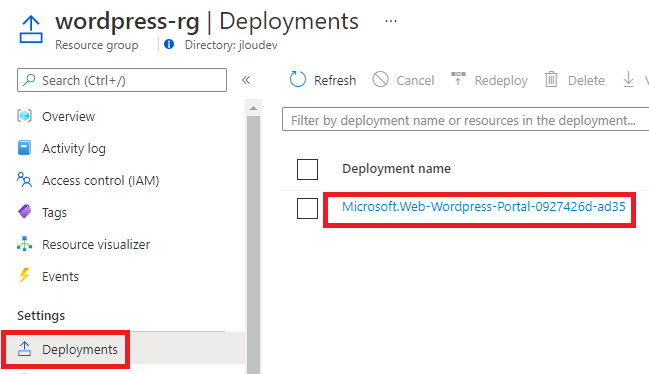Open Tags in the sidebar
The width and height of the screenshot is (649, 374).
[54, 213]
